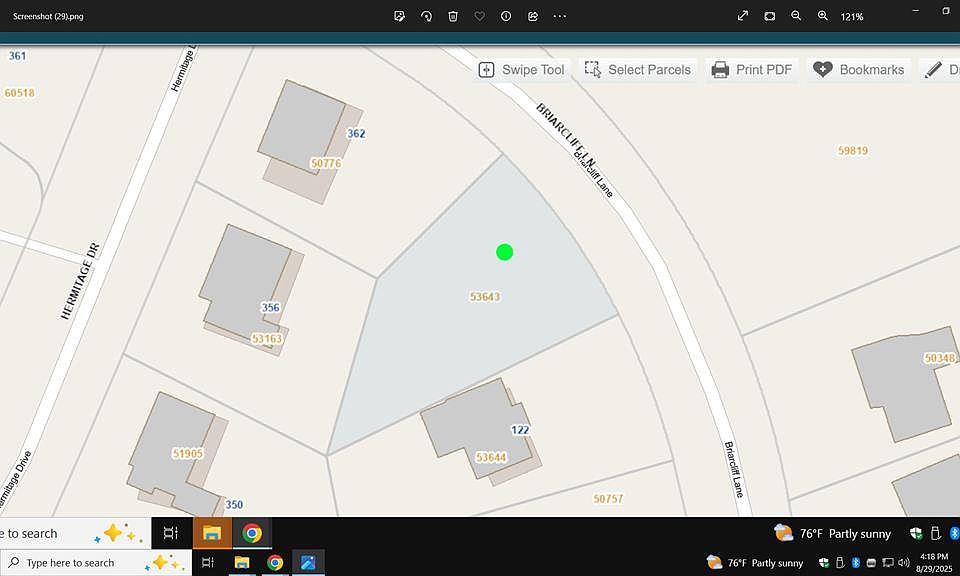Click the Share icon in the top bar
The image size is (960, 576).
[x=533, y=16]
